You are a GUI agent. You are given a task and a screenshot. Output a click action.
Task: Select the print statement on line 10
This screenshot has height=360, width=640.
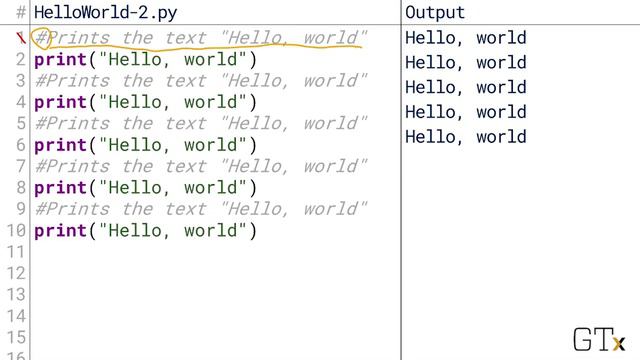pyautogui.click(x=145, y=231)
